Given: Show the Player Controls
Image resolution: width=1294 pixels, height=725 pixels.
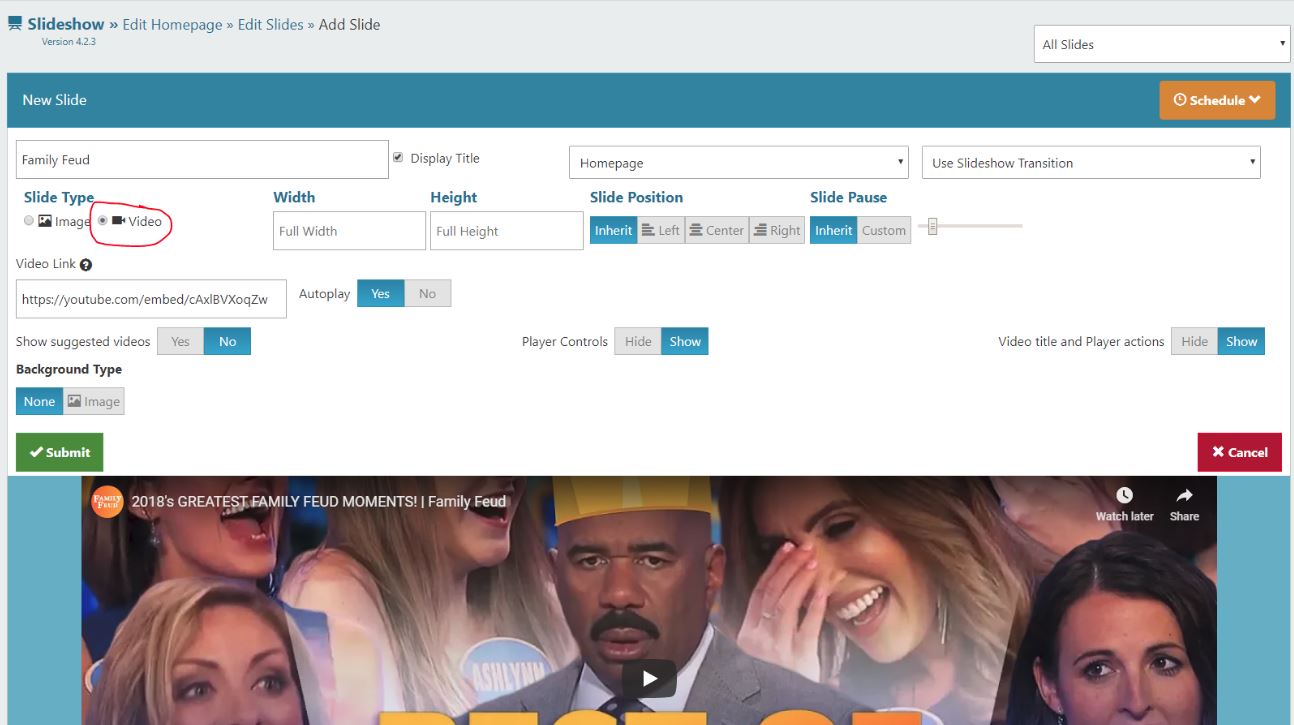Looking at the screenshot, I should pyautogui.click(x=685, y=341).
